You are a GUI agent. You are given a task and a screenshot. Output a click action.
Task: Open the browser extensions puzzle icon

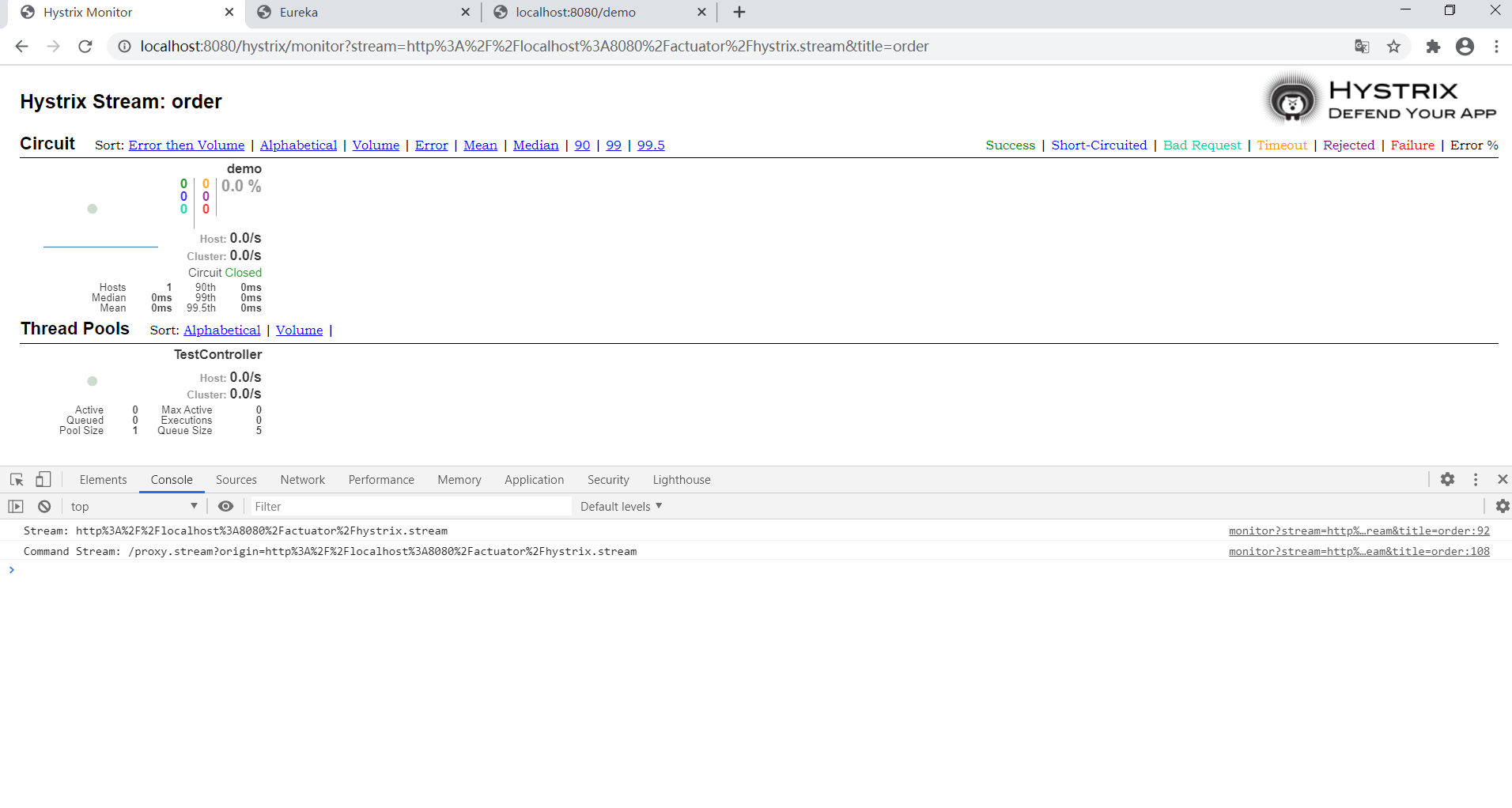[x=1433, y=47]
